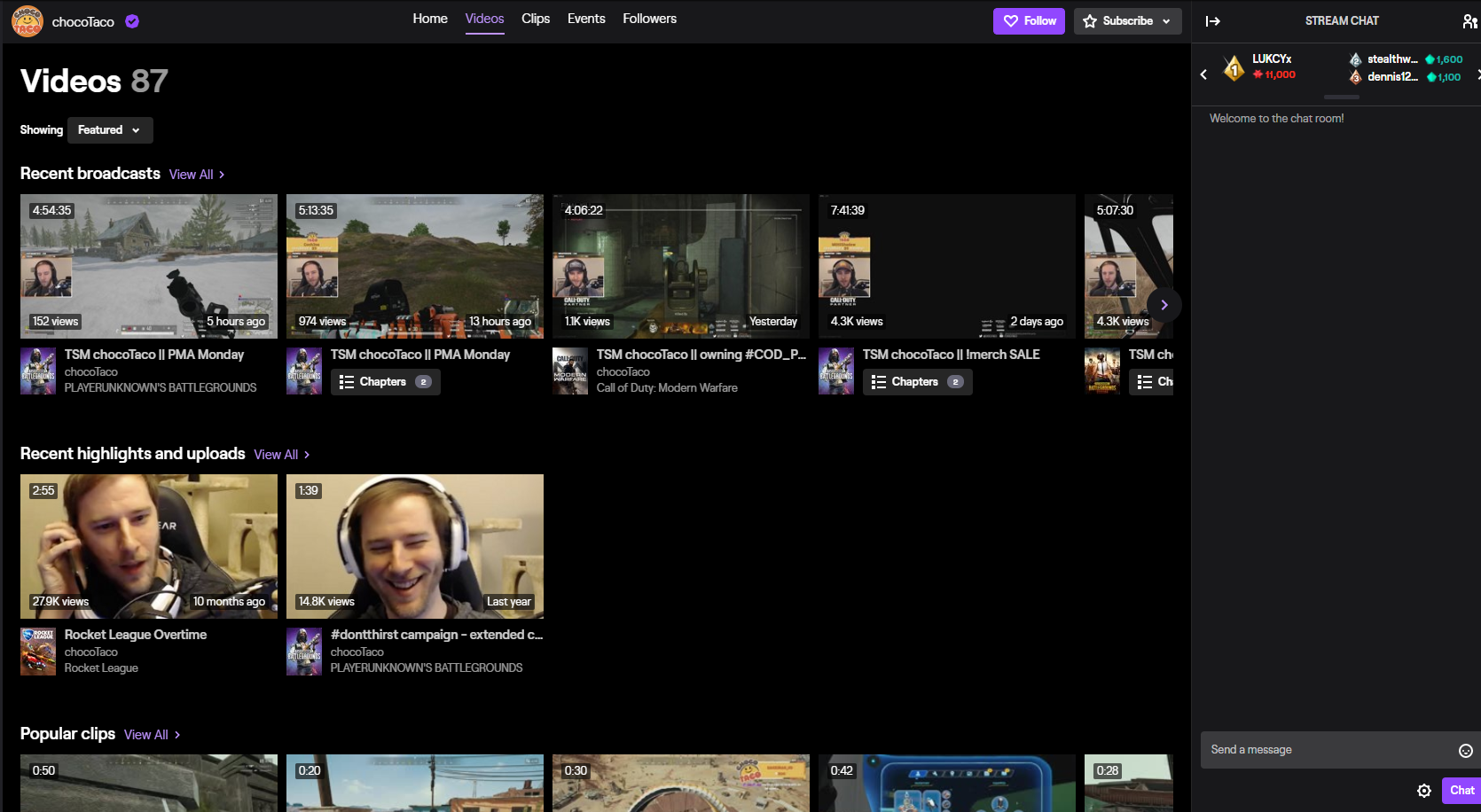Play the 7:41:39 merch SALE broadcast
This screenshot has height=812, width=1481.
click(947, 266)
